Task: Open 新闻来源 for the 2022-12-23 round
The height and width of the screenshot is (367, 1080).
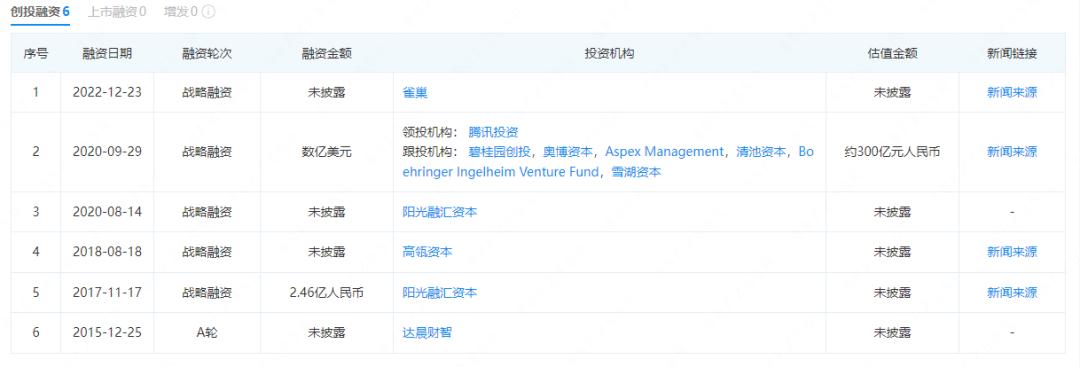Action: tap(1012, 92)
